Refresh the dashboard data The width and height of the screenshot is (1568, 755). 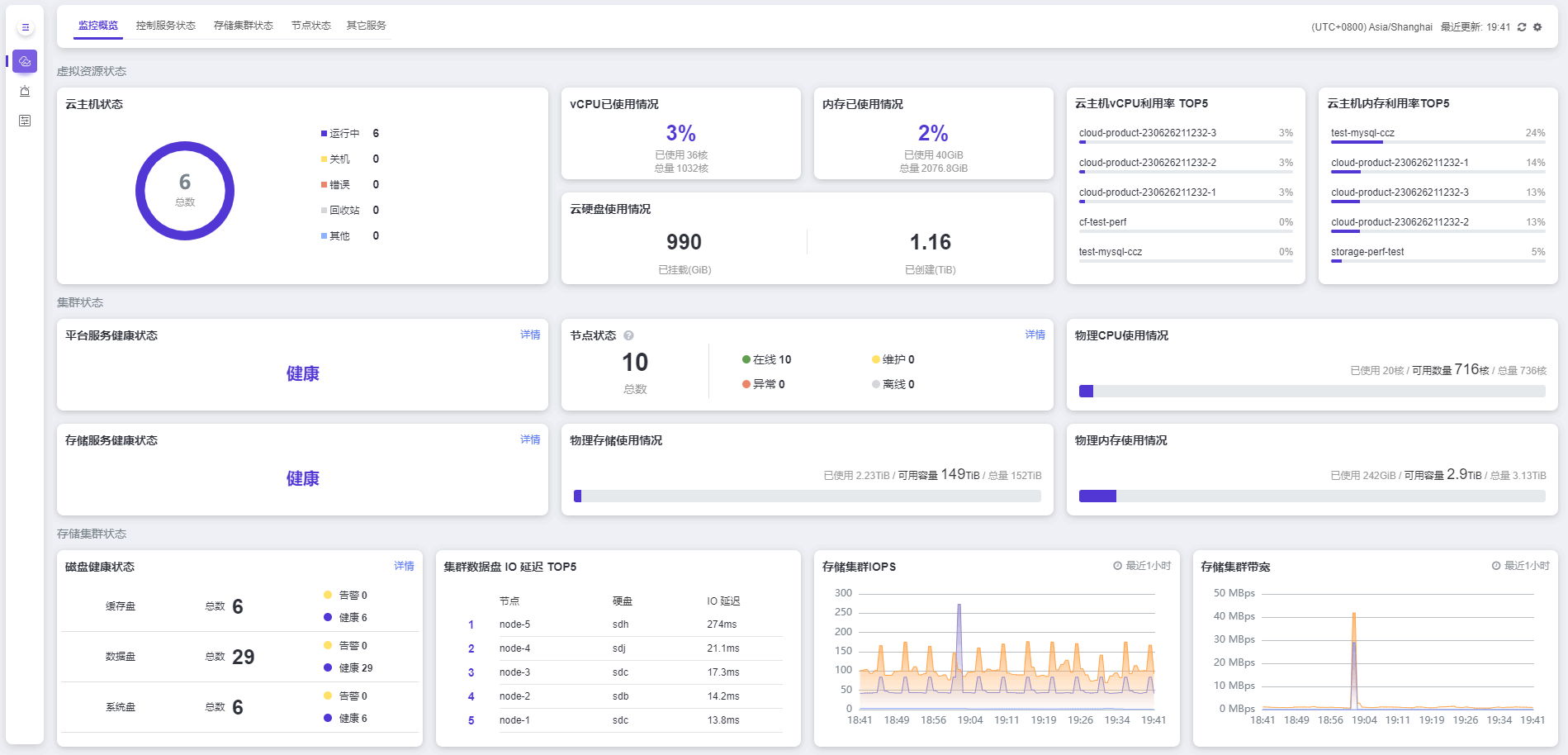1522,27
